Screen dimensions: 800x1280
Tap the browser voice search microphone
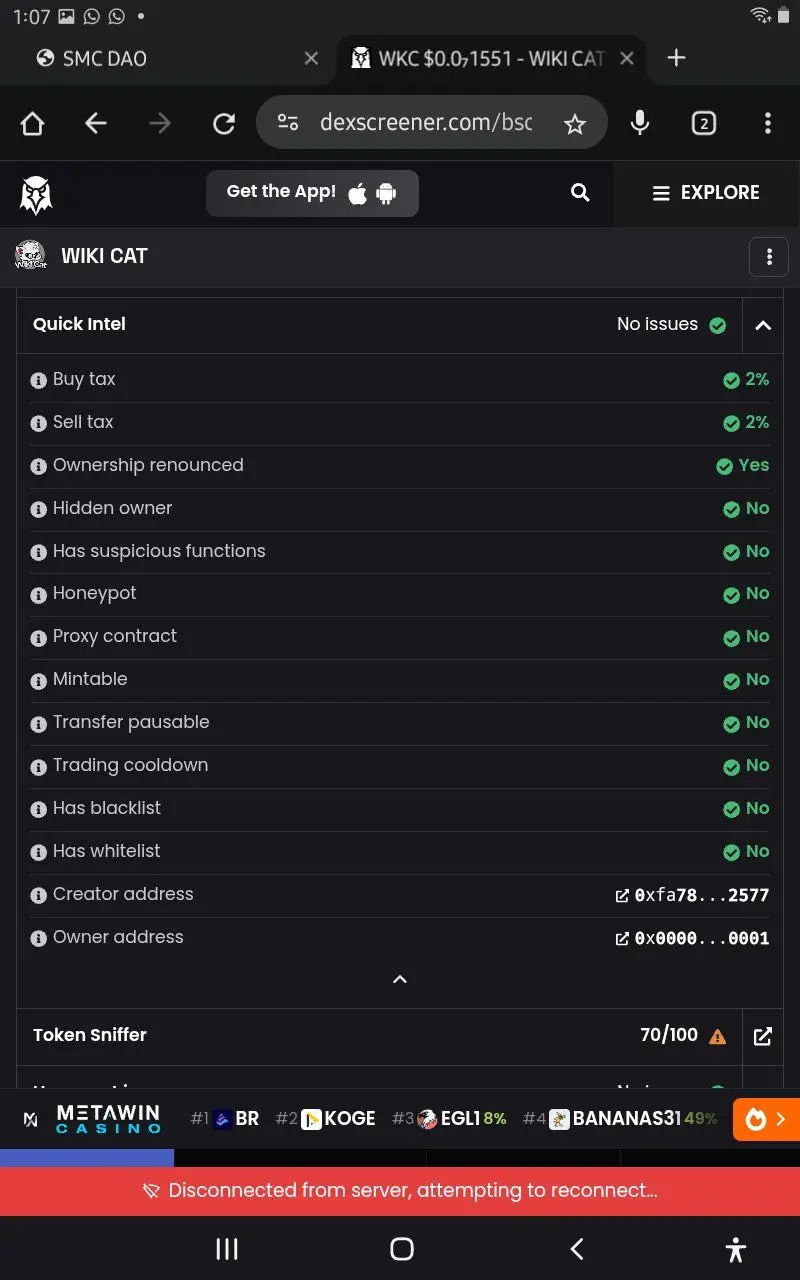click(640, 123)
